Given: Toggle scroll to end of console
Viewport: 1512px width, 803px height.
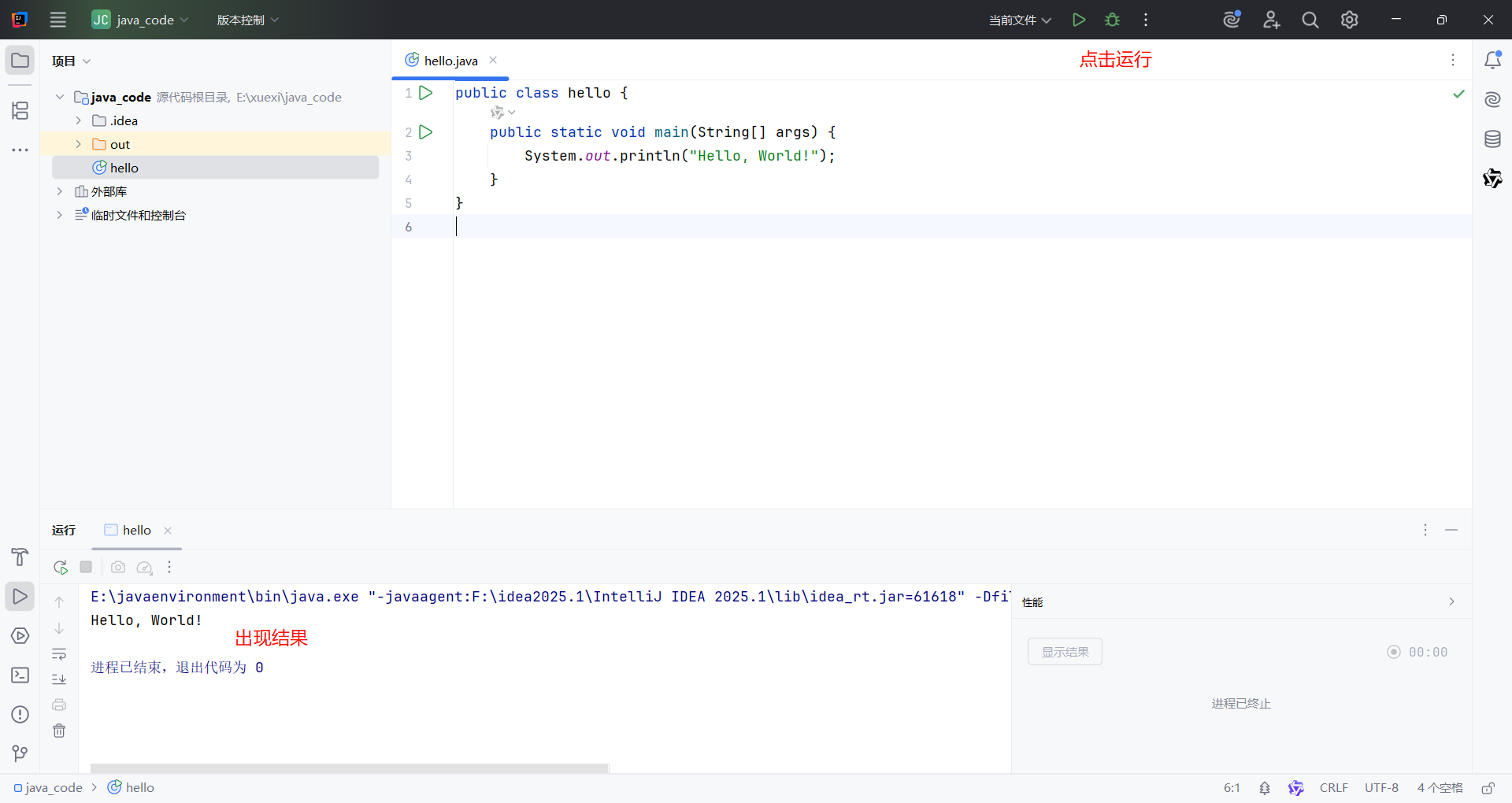Looking at the screenshot, I should 59,679.
